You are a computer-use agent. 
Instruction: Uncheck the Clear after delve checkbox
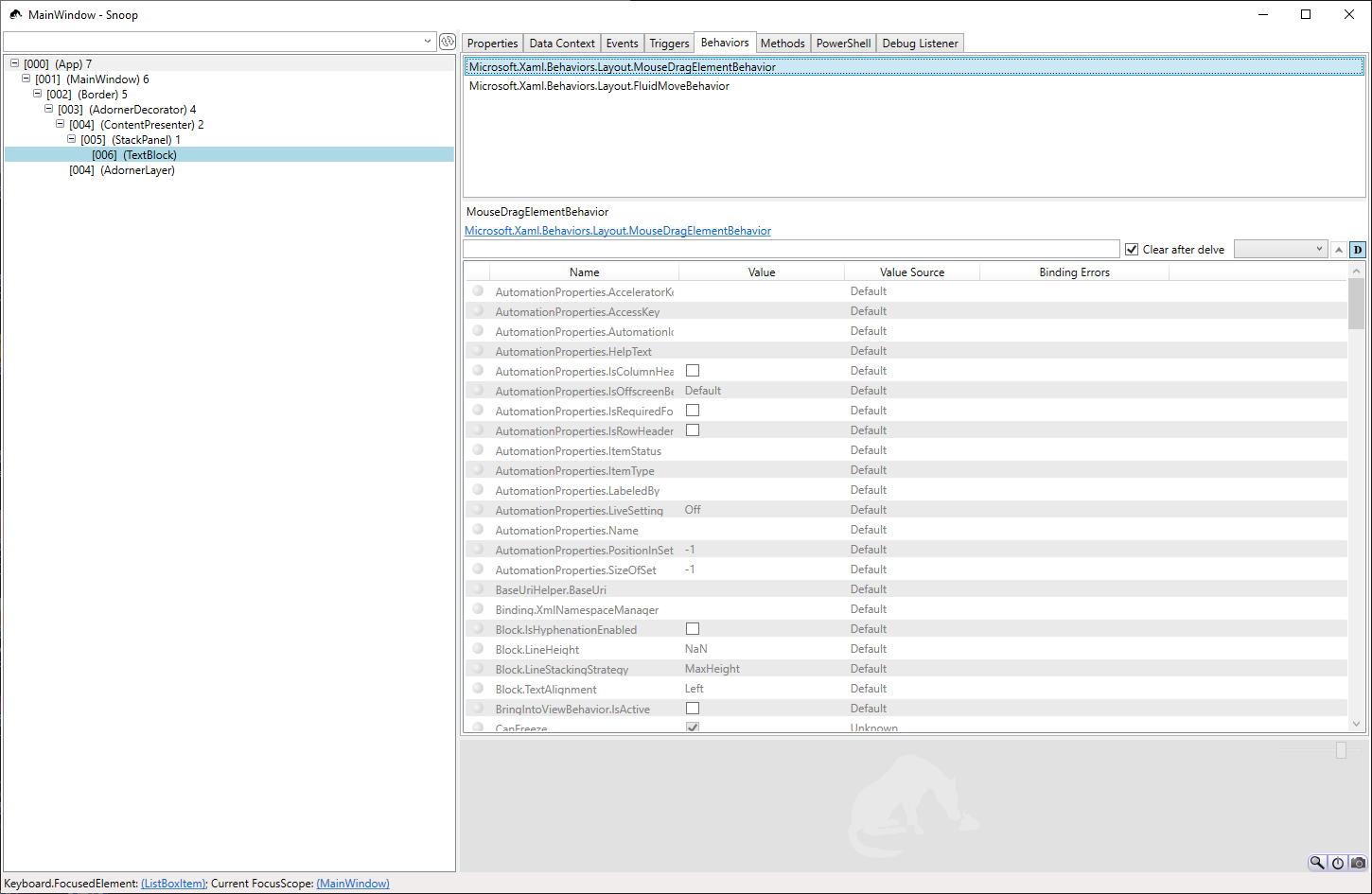point(1132,249)
